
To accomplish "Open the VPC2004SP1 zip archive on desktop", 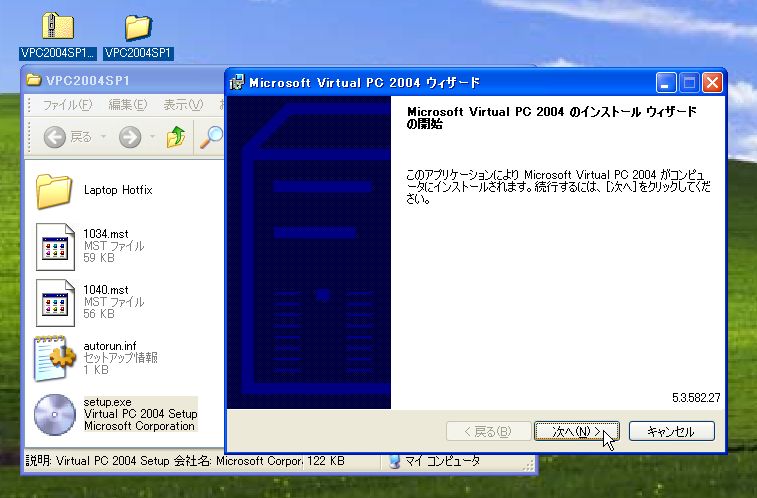I will [x=57, y=26].
